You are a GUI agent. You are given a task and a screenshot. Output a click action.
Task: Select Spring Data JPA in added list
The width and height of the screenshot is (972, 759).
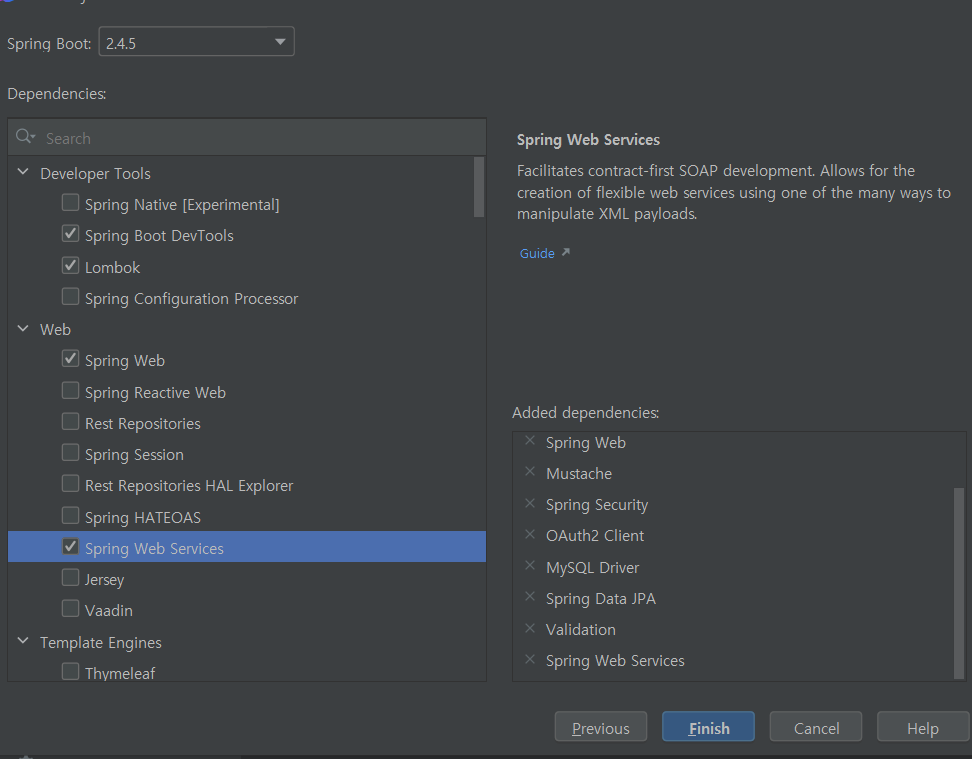[x=601, y=599]
